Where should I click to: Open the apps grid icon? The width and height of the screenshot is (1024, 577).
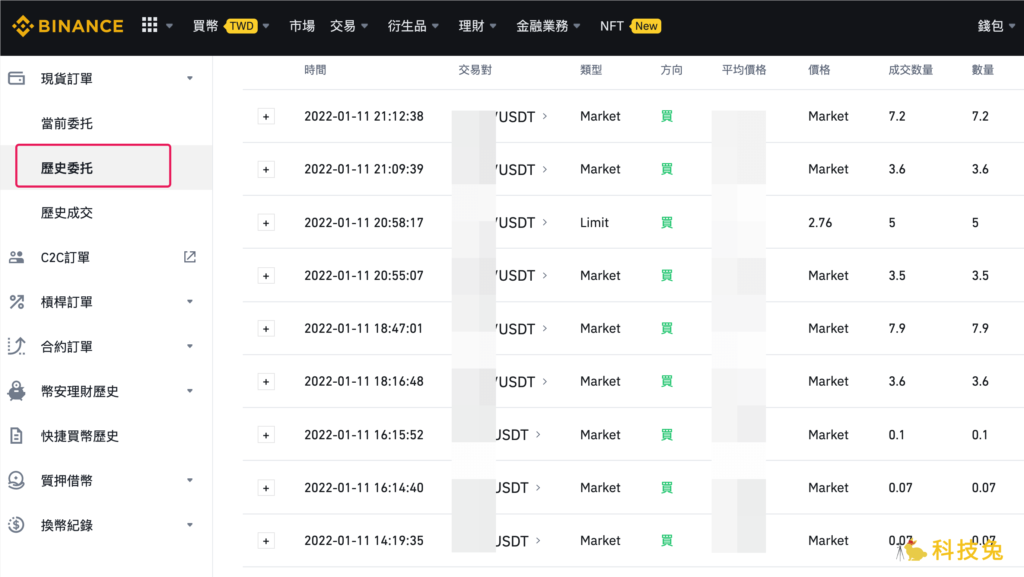(150, 25)
